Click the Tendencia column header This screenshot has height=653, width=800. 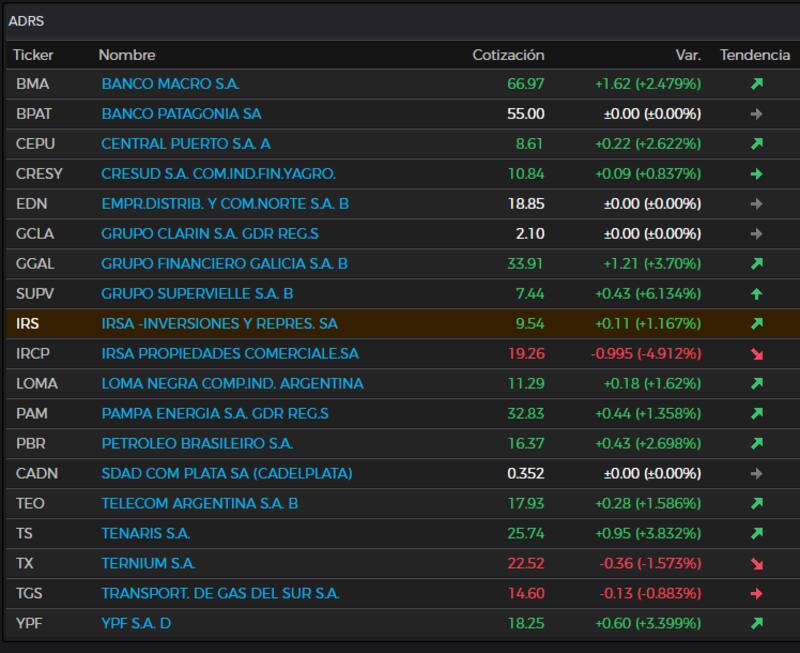754,55
